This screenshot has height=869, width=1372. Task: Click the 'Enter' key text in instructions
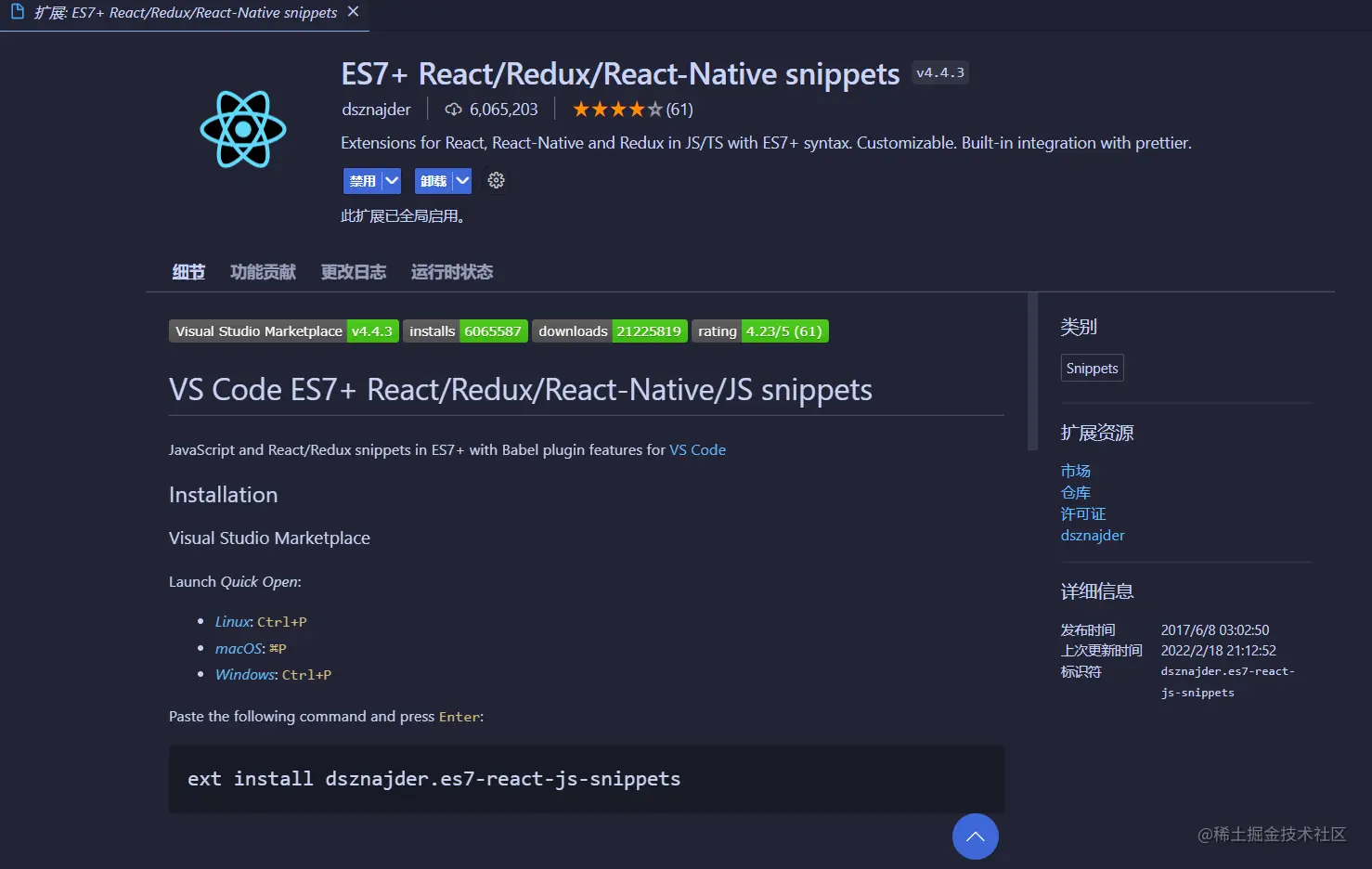459,717
